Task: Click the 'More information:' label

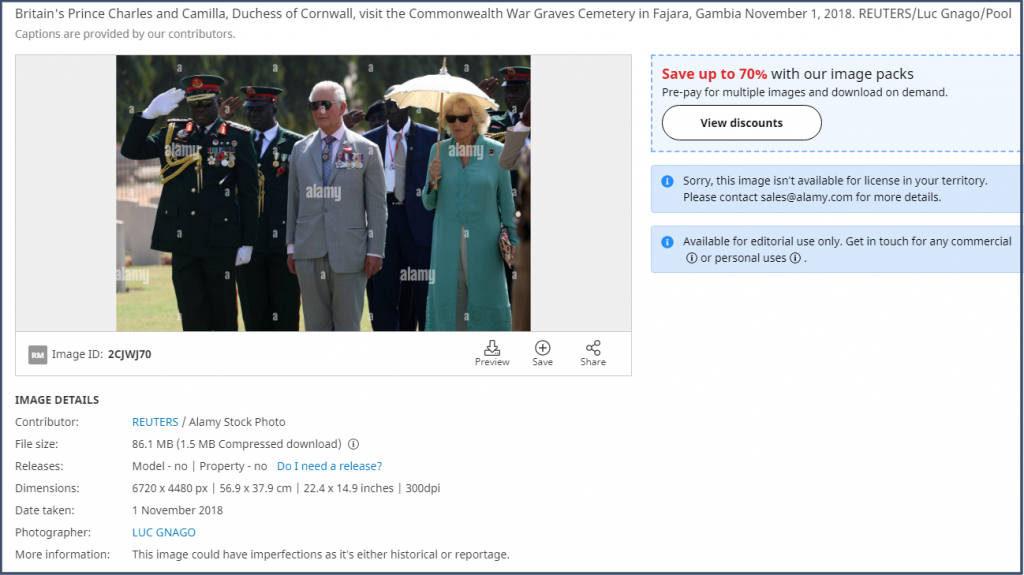Action: pyautogui.click(x=62, y=555)
